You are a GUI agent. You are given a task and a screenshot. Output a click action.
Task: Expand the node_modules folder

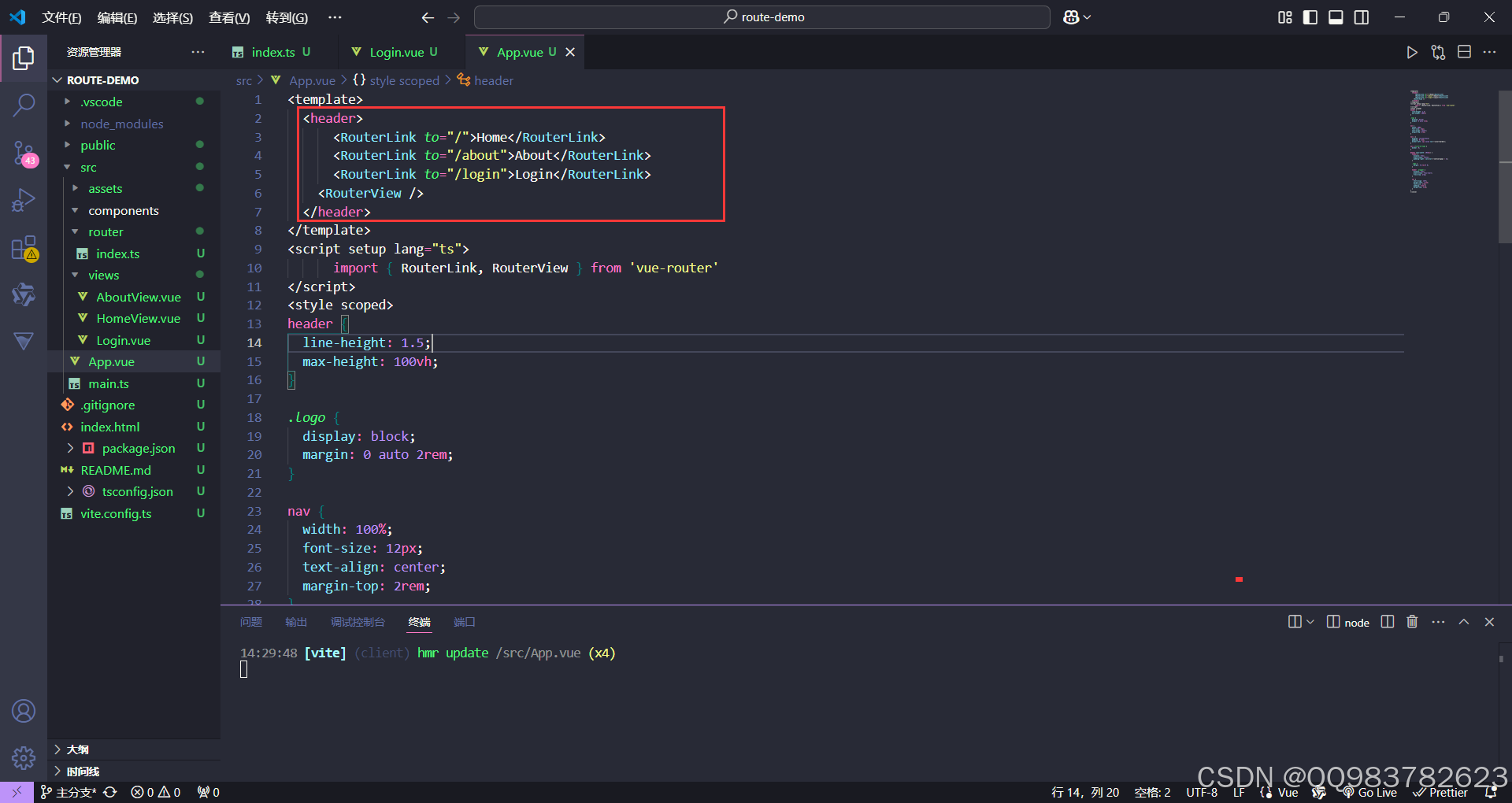(68, 124)
